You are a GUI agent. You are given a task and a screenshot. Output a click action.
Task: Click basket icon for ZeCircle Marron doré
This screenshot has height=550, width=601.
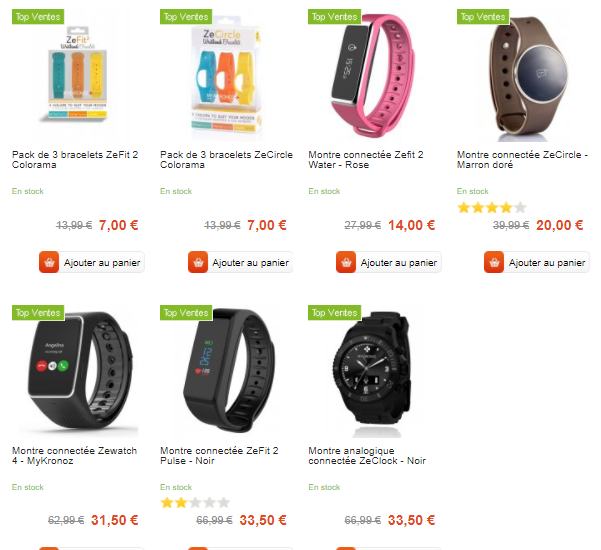494,262
